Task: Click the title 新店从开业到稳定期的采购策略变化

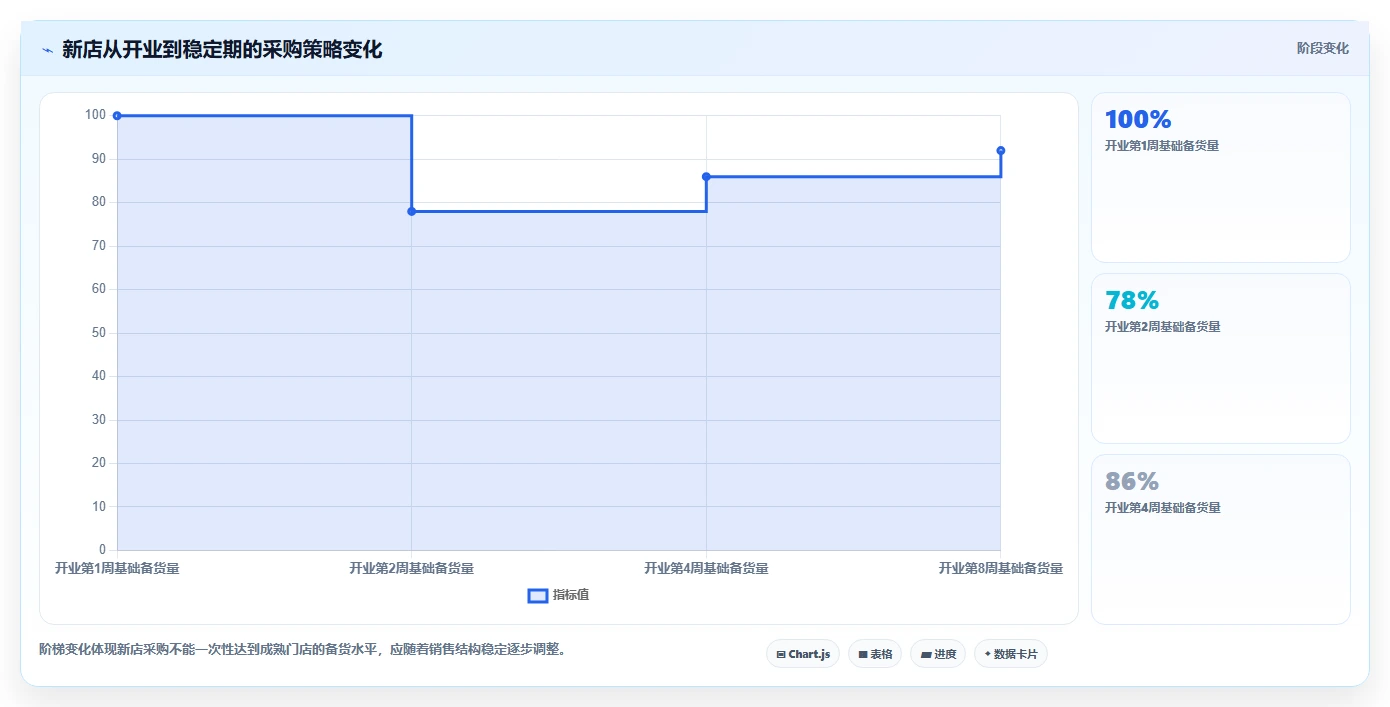Action: pyautogui.click(x=222, y=49)
